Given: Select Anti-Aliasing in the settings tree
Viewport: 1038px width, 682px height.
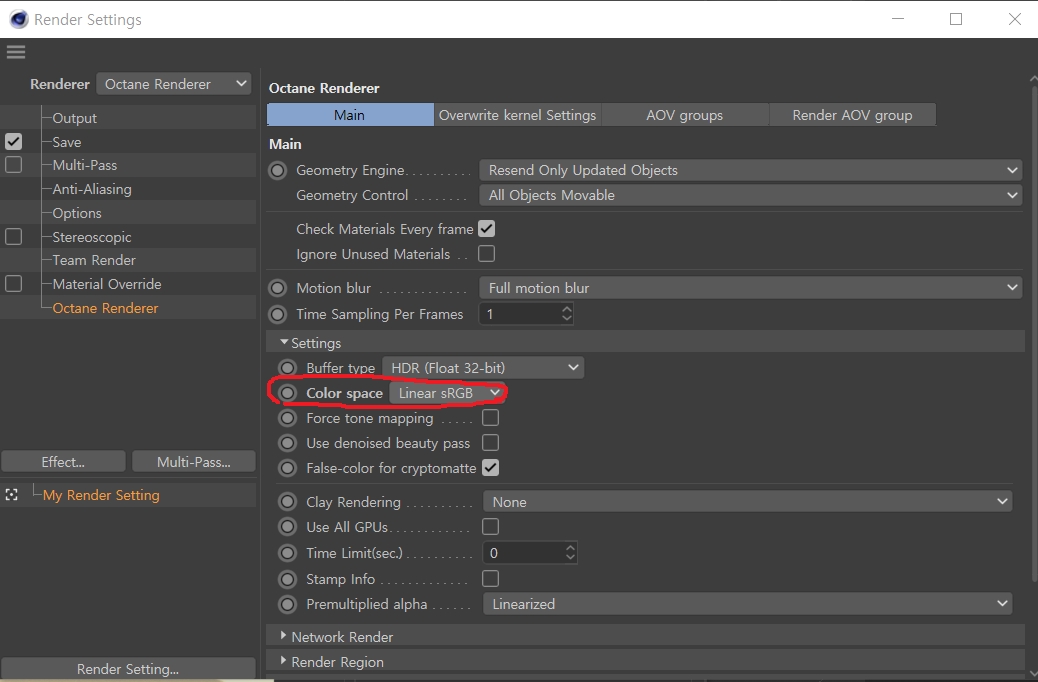Looking at the screenshot, I should [x=92, y=189].
